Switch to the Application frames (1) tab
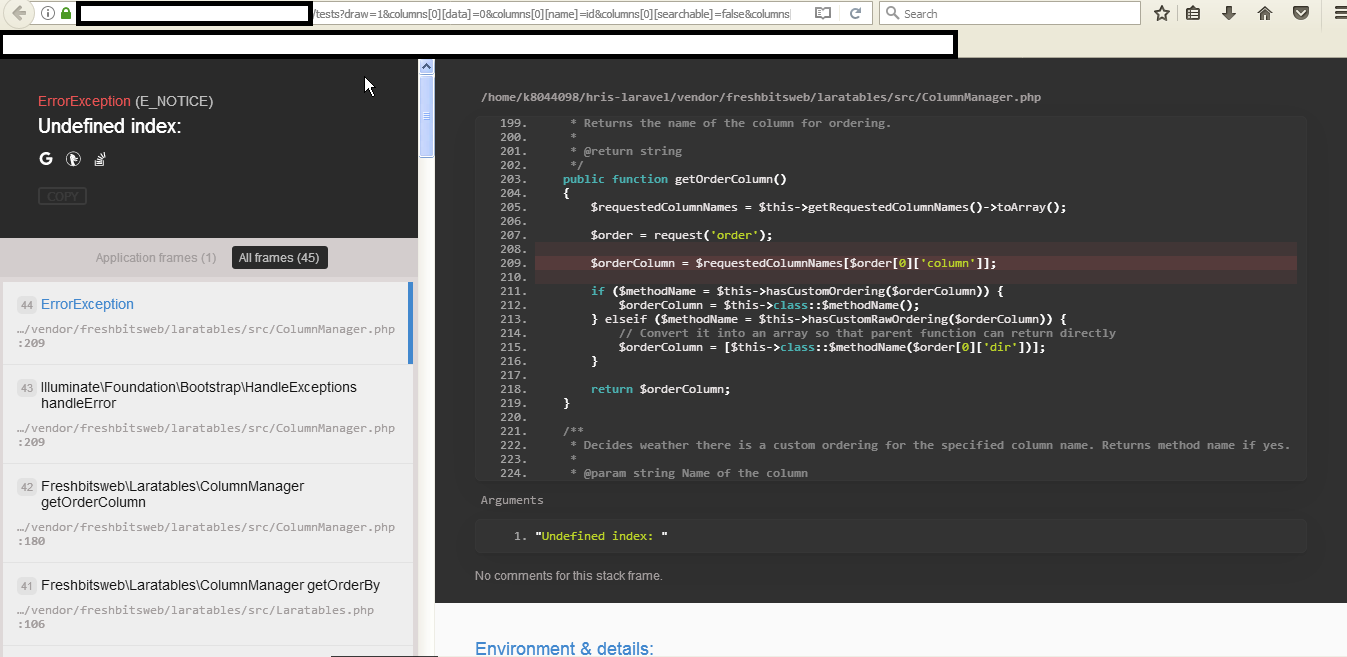This screenshot has width=1347, height=657. (x=156, y=257)
